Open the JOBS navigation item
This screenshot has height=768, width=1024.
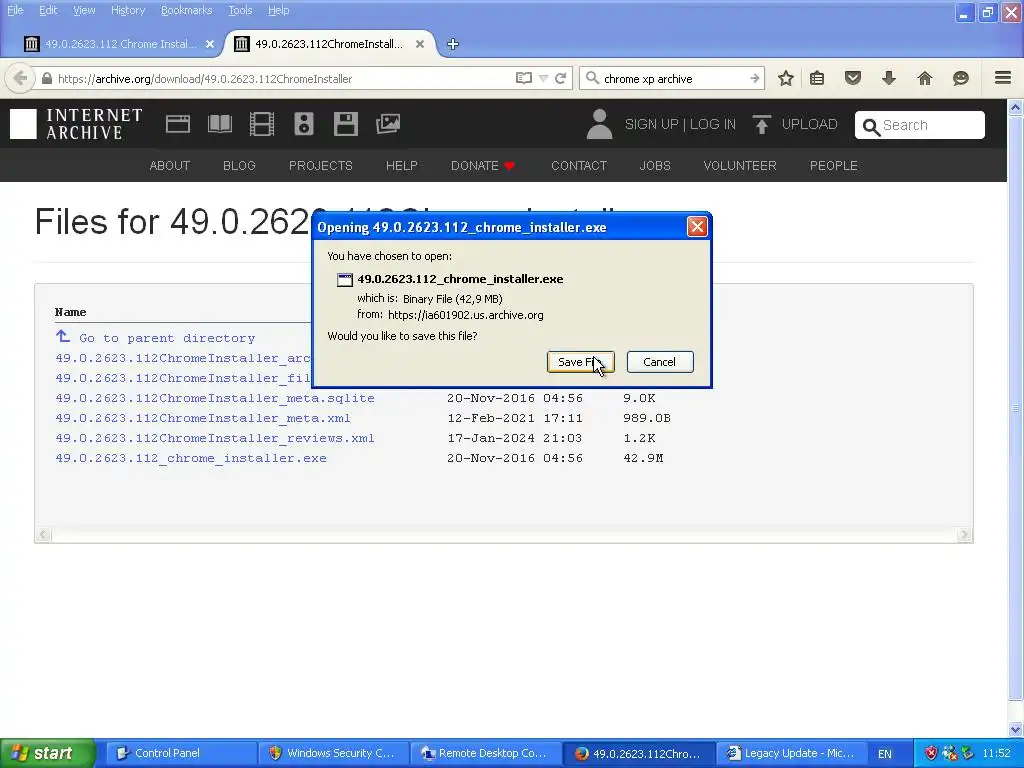(655, 166)
